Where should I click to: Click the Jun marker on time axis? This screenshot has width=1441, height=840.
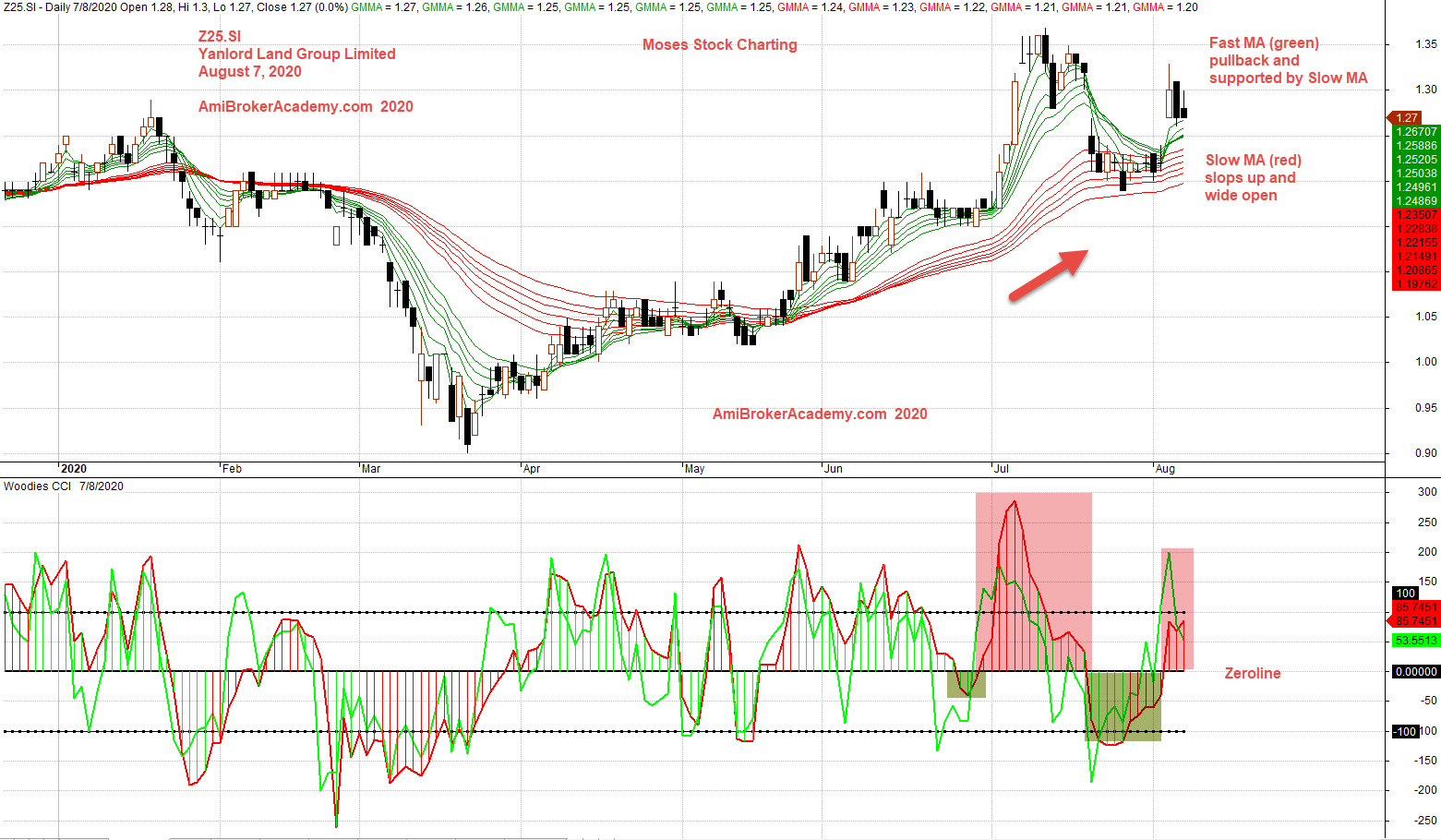[834, 469]
